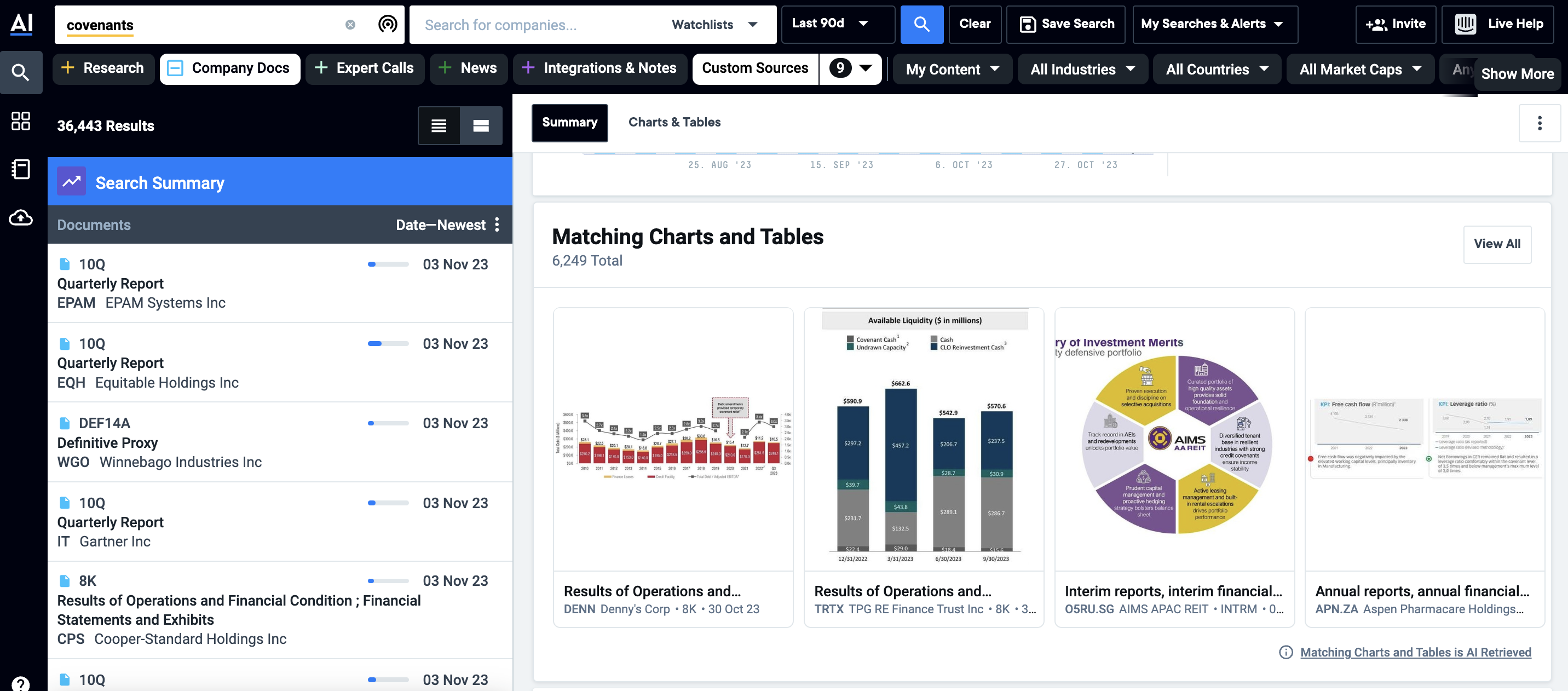Open the cloud upload icon in sidebar
1568x691 pixels.
[21, 217]
